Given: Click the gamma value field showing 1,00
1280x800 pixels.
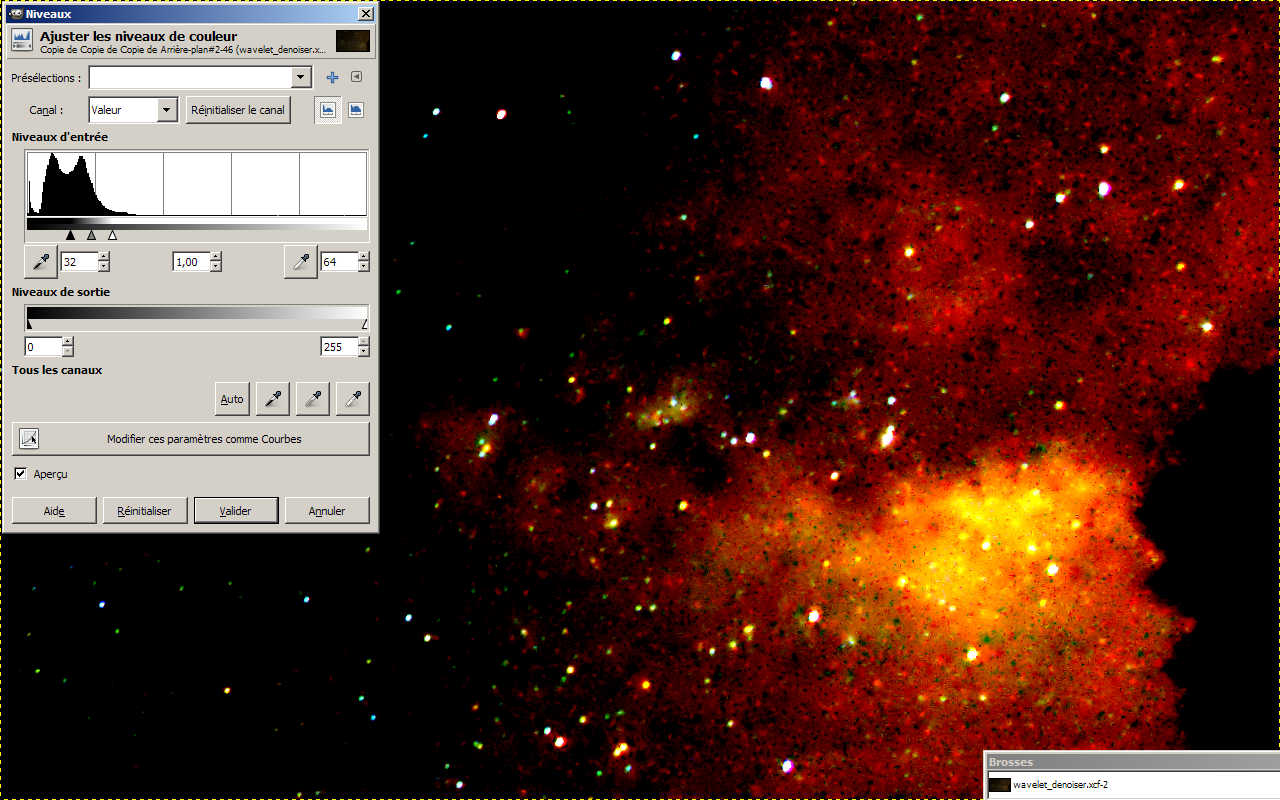Looking at the screenshot, I should click(x=190, y=262).
